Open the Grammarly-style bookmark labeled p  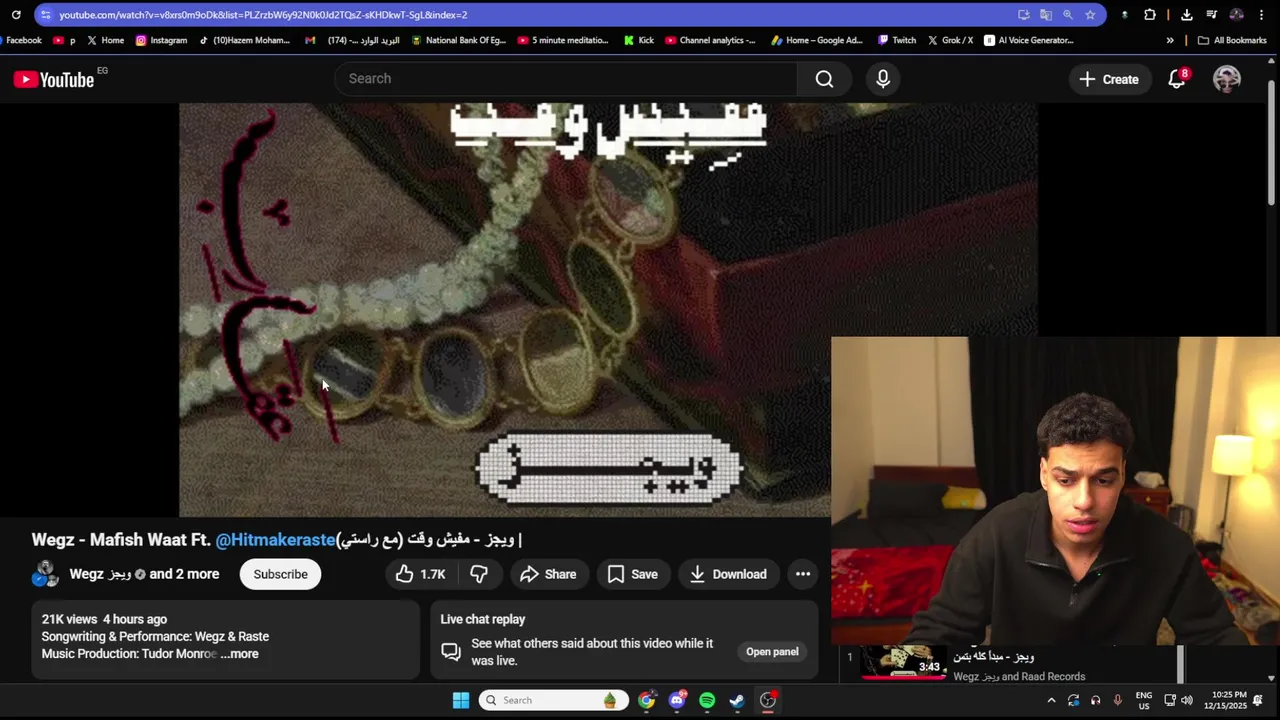click(x=65, y=40)
